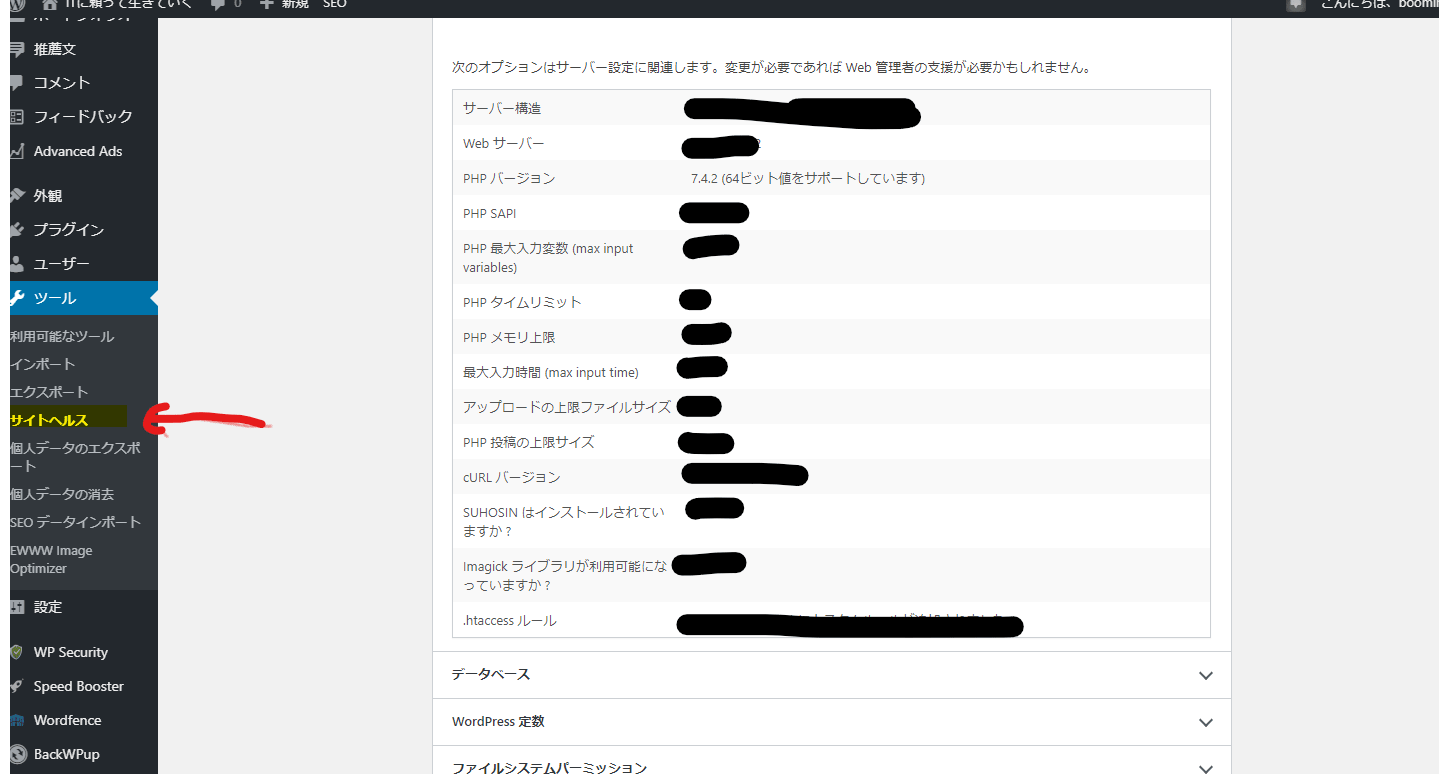The image size is (1439, 774).
Task: Click the WP Security shield icon
Action: pyautogui.click(x=16, y=652)
